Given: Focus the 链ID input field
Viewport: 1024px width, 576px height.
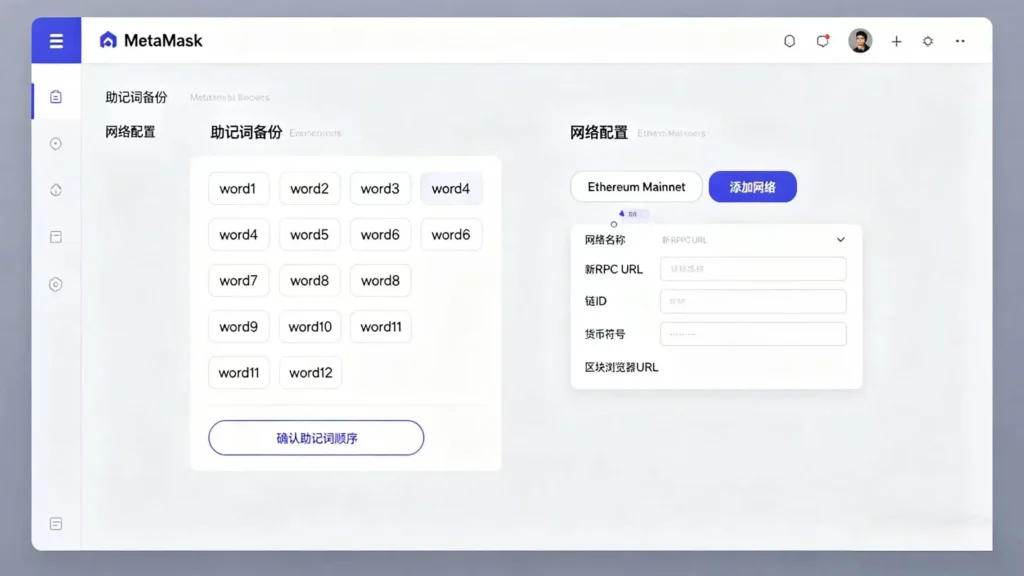Looking at the screenshot, I should tap(753, 301).
